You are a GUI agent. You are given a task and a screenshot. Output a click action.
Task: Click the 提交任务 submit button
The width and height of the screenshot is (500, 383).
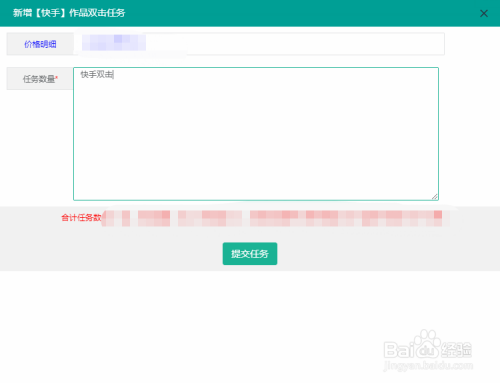tap(250, 254)
